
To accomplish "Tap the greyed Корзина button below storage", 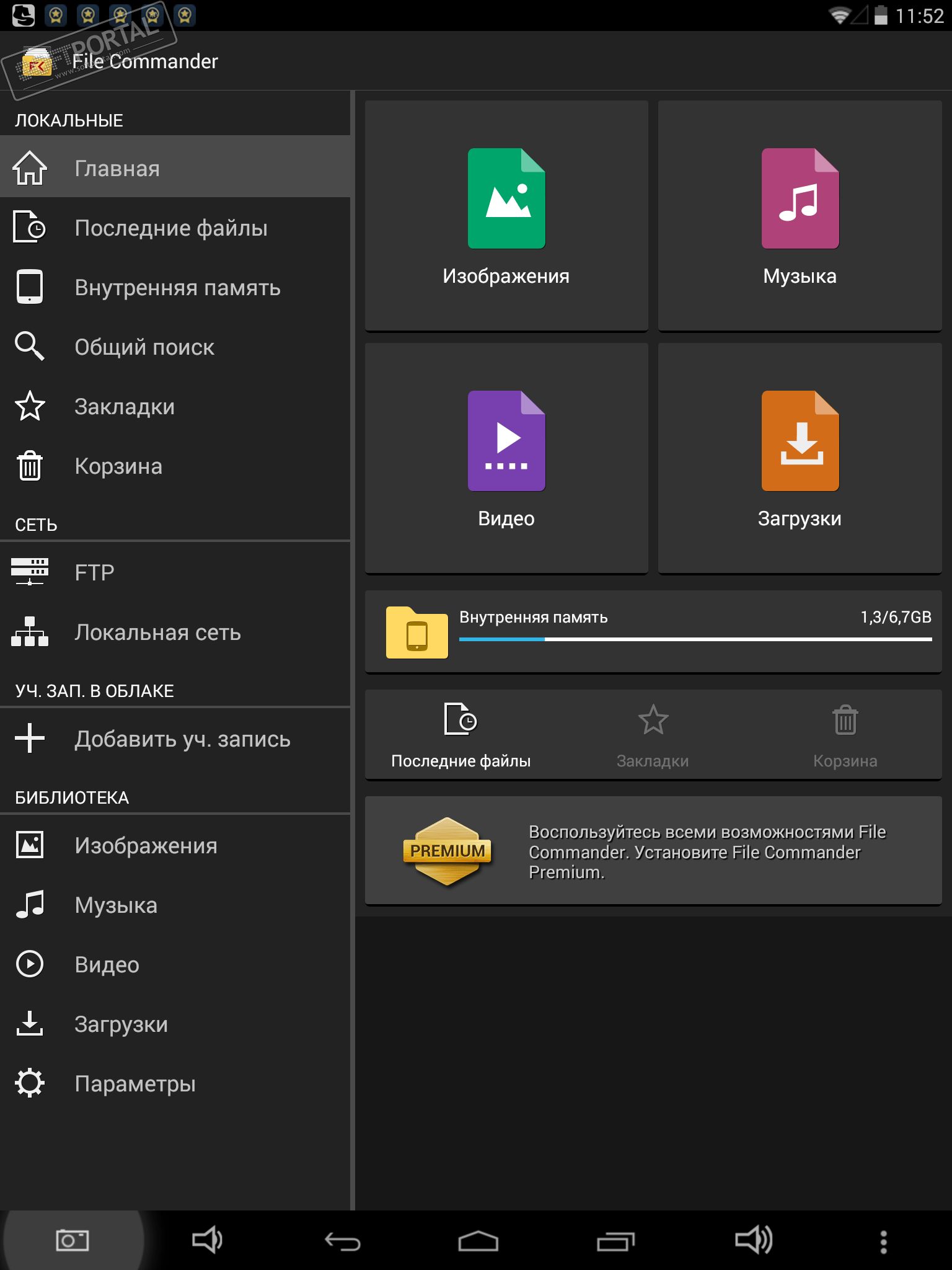I will point(845,735).
